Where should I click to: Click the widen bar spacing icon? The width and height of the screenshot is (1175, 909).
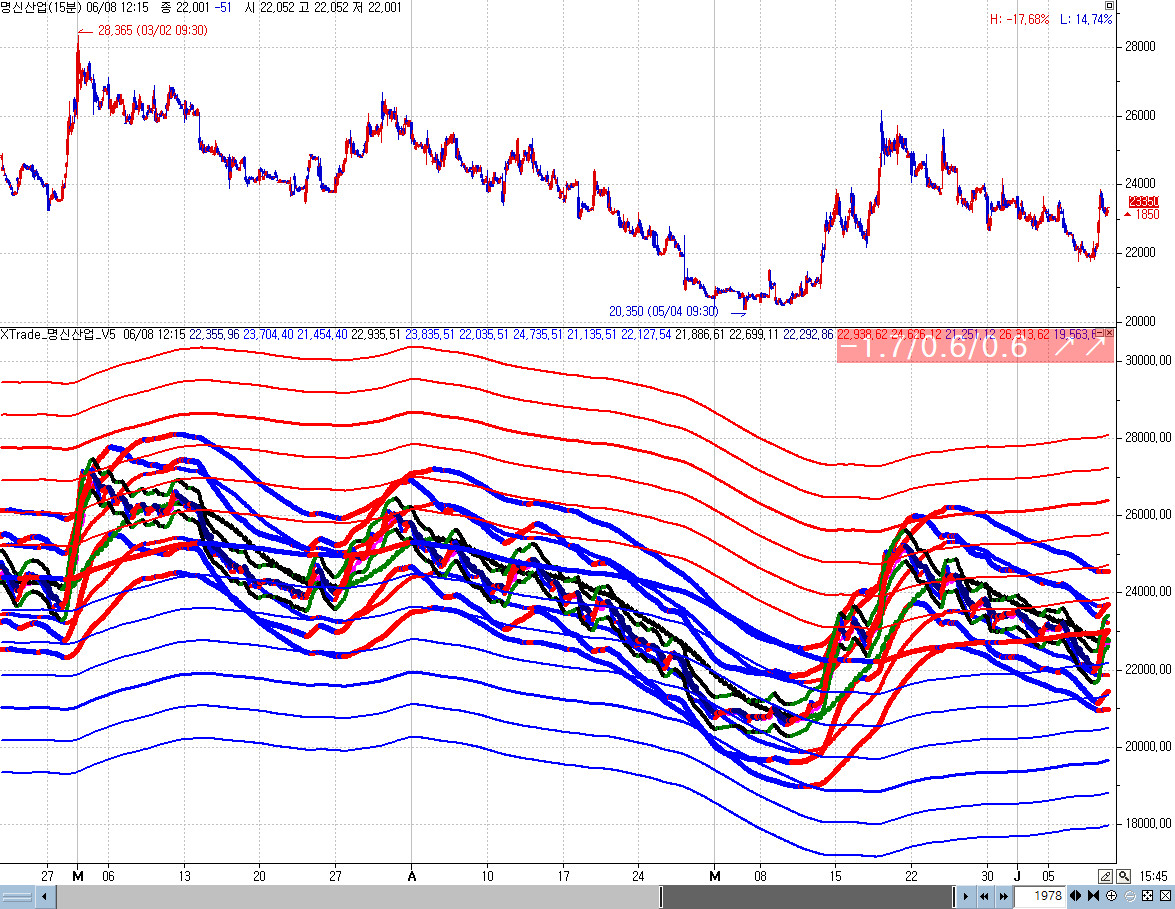[x=1076, y=895]
